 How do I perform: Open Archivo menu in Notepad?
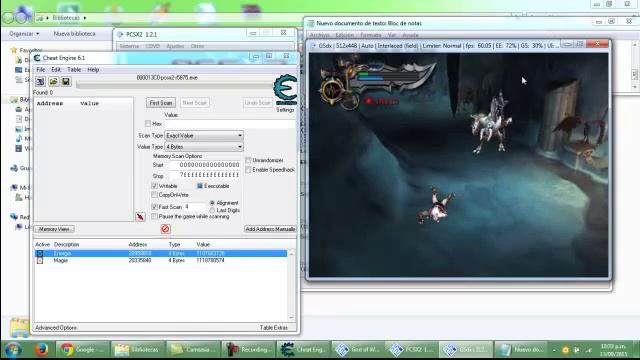(x=320, y=36)
